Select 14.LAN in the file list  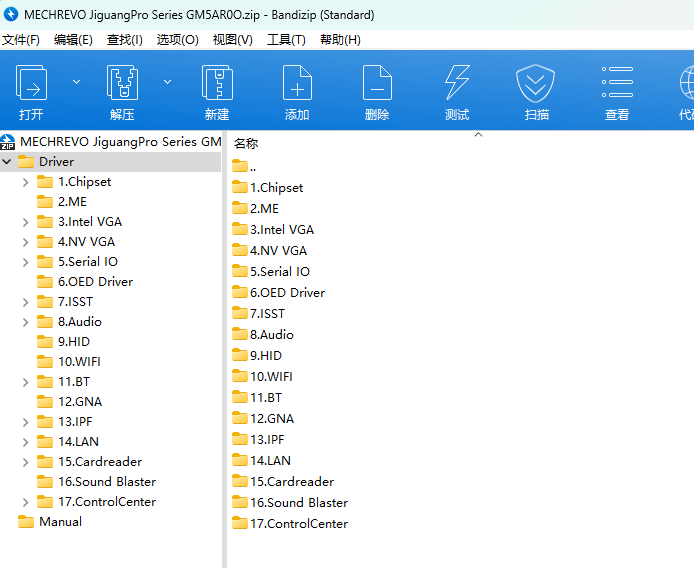262,461
